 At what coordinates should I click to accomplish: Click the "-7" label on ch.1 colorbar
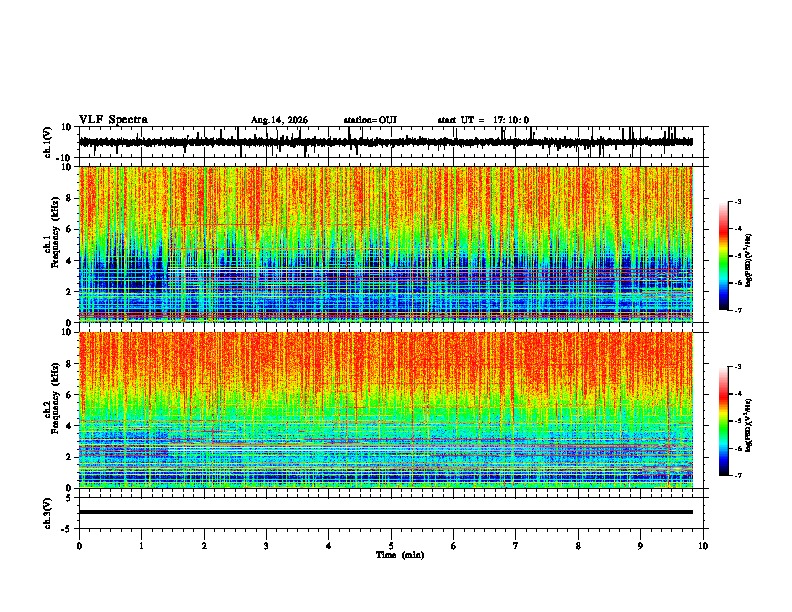738,311
